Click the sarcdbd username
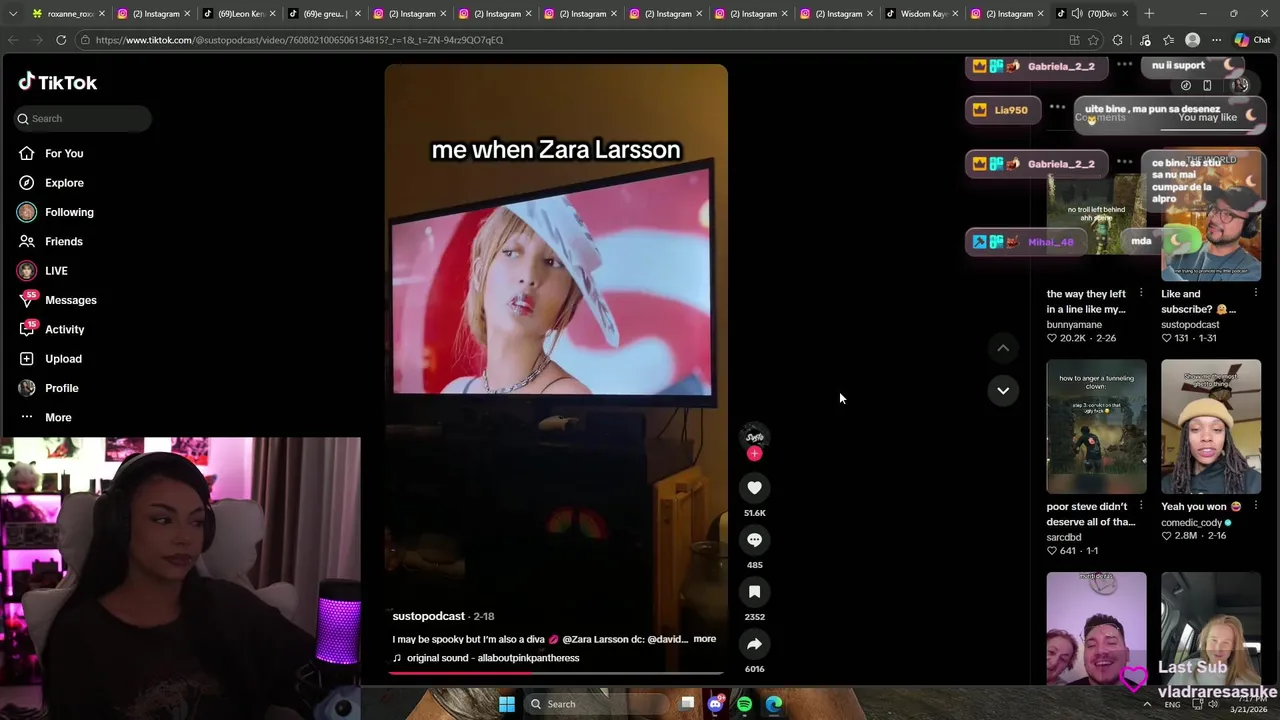This screenshot has height=720, width=1280. tap(1064, 537)
